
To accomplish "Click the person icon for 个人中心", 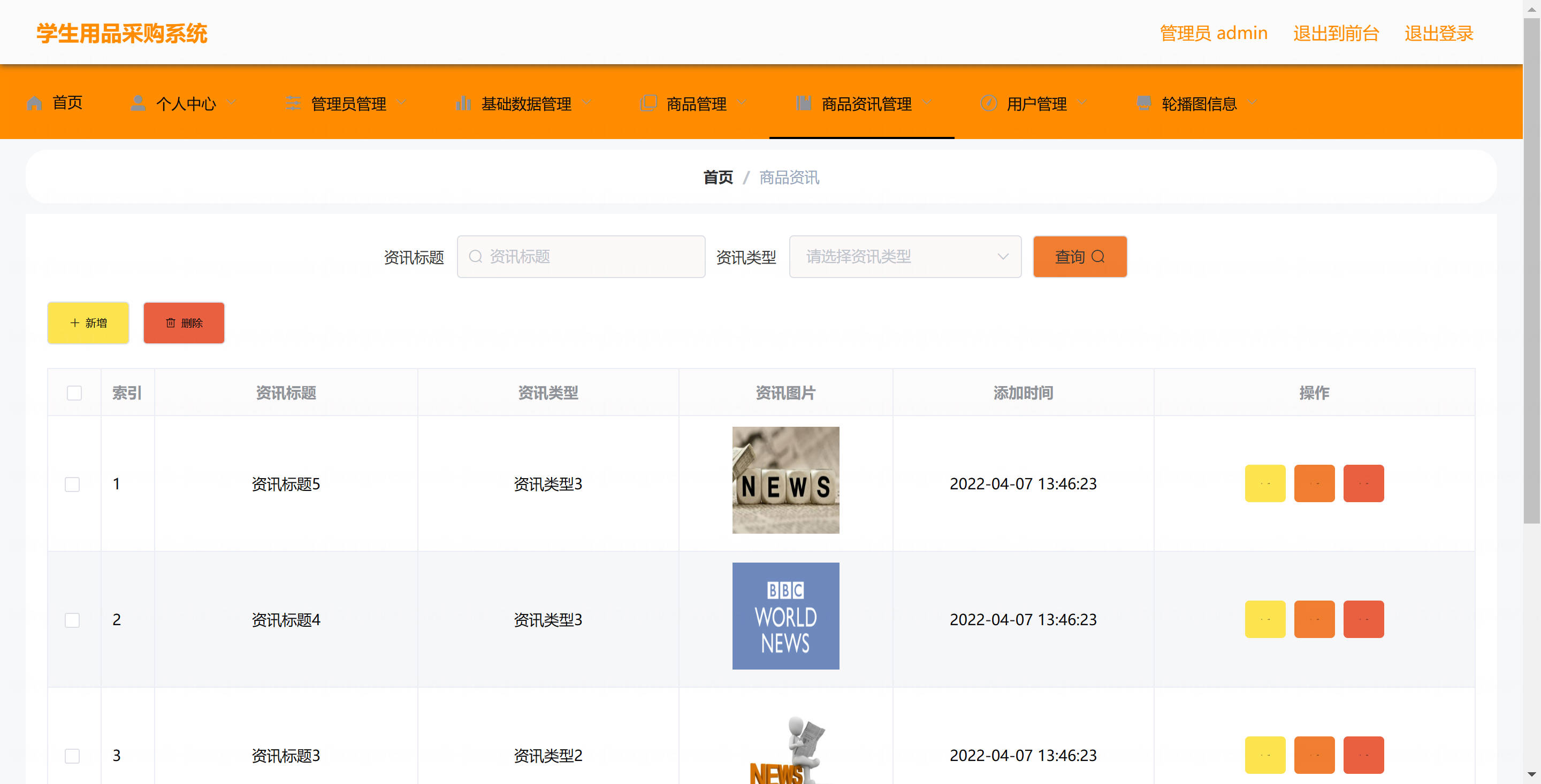I will click(x=138, y=103).
